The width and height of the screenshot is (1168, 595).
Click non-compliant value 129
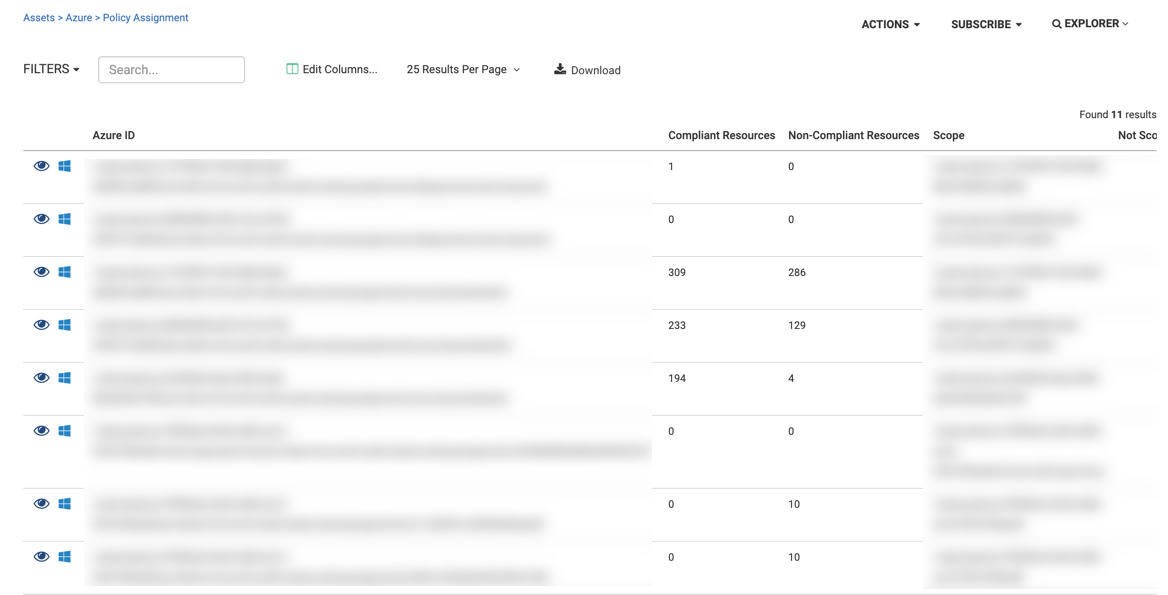[x=797, y=325]
